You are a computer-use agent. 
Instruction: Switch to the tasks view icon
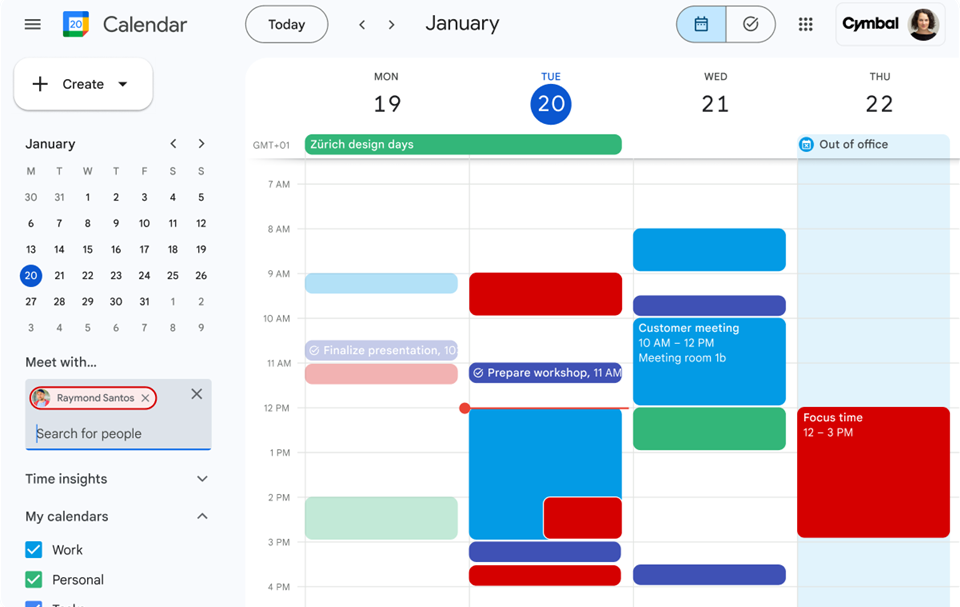click(751, 25)
